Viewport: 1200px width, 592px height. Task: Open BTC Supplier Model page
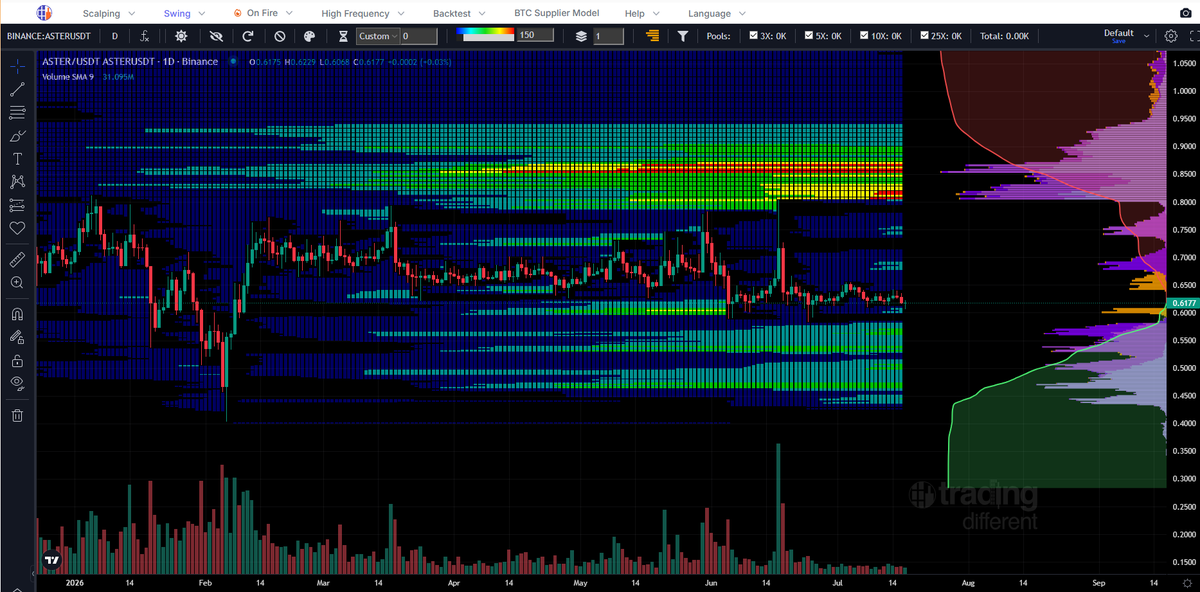pyautogui.click(x=556, y=14)
